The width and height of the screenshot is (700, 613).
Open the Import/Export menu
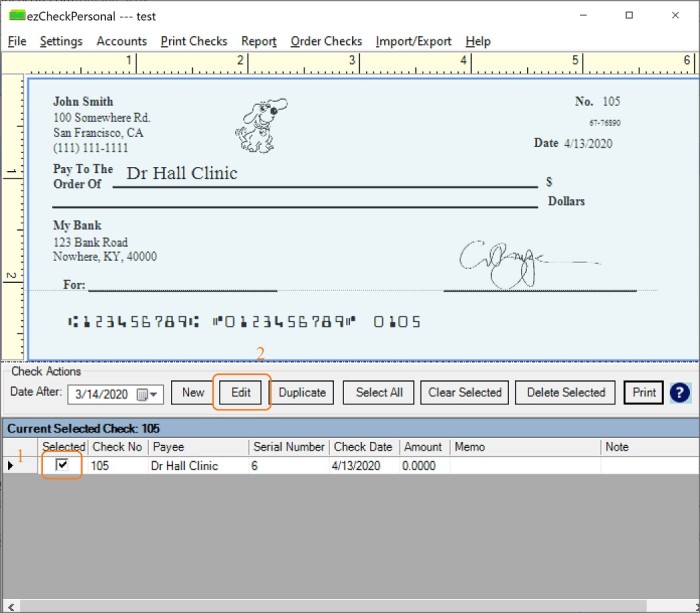click(x=413, y=41)
